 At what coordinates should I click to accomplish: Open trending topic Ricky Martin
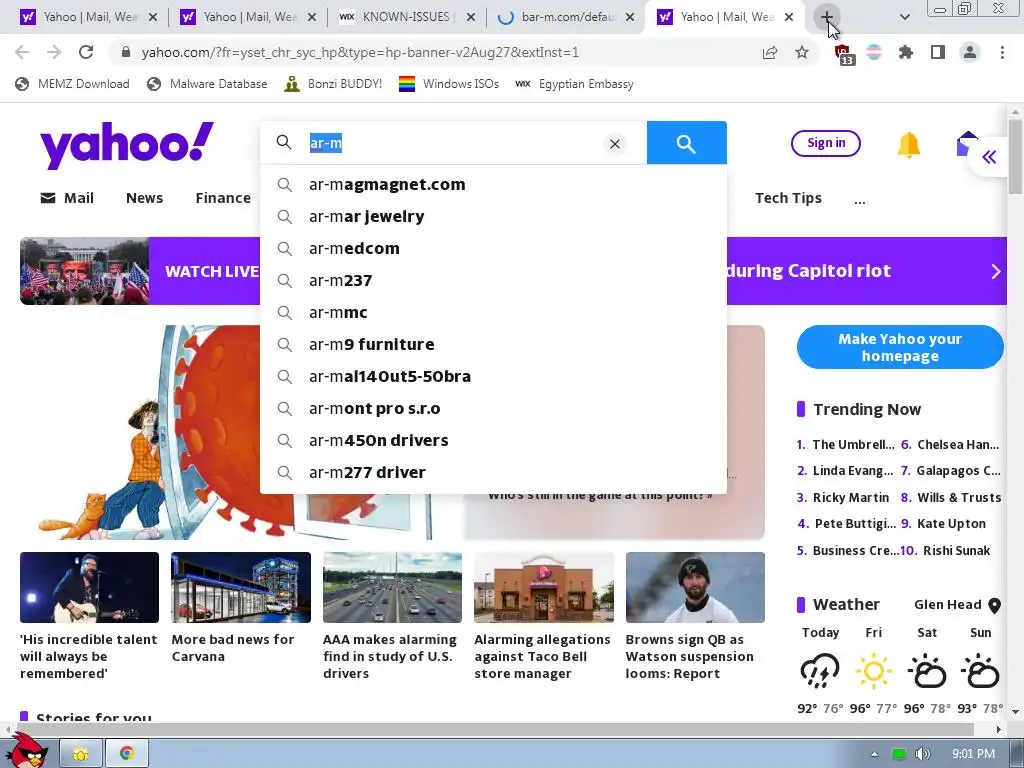click(x=850, y=498)
